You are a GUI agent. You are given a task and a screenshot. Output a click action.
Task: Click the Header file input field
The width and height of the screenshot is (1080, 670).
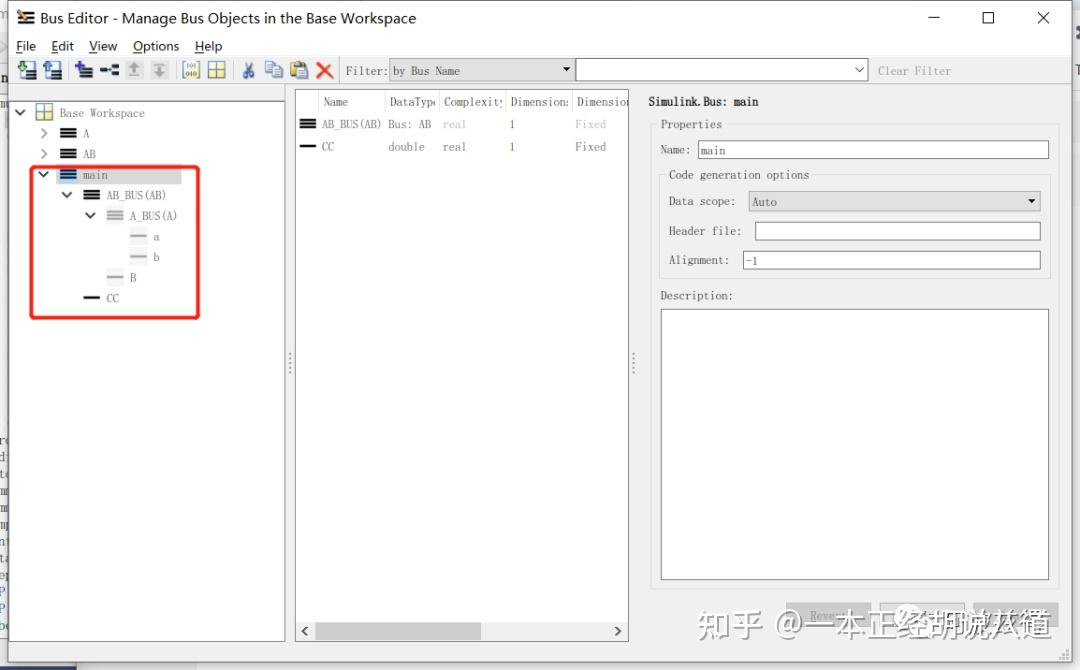point(896,230)
